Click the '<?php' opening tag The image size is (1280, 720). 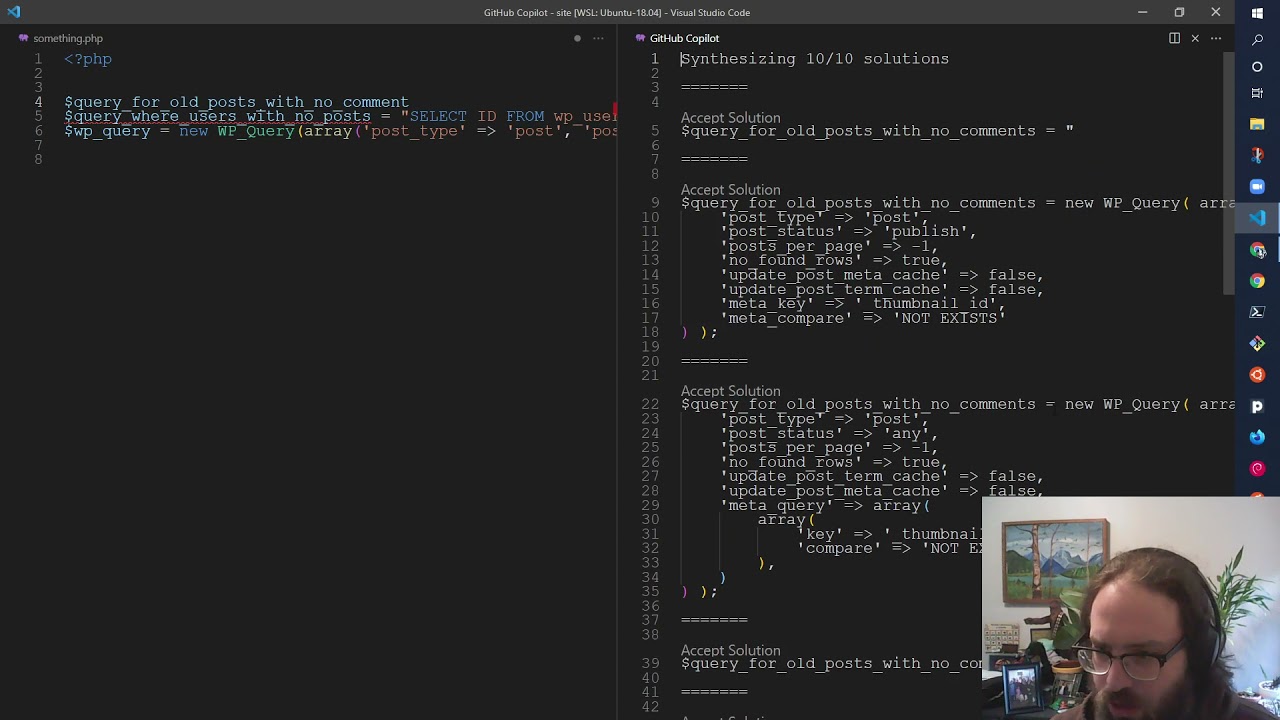point(88,59)
